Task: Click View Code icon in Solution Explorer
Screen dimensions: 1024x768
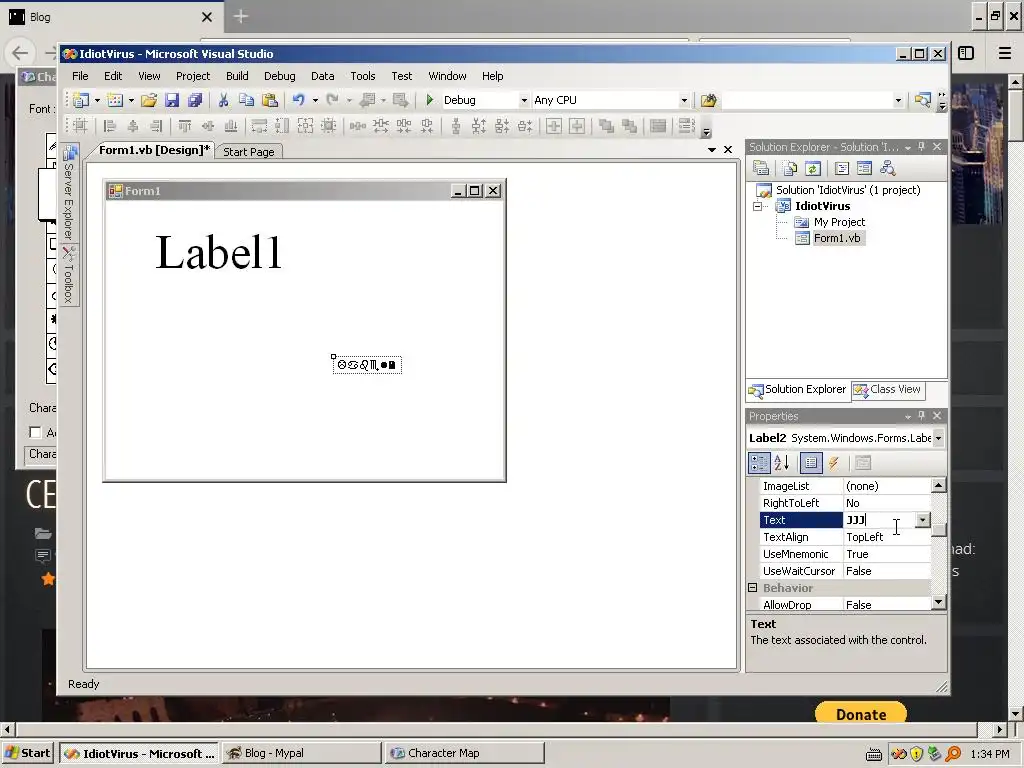Action: tap(842, 168)
